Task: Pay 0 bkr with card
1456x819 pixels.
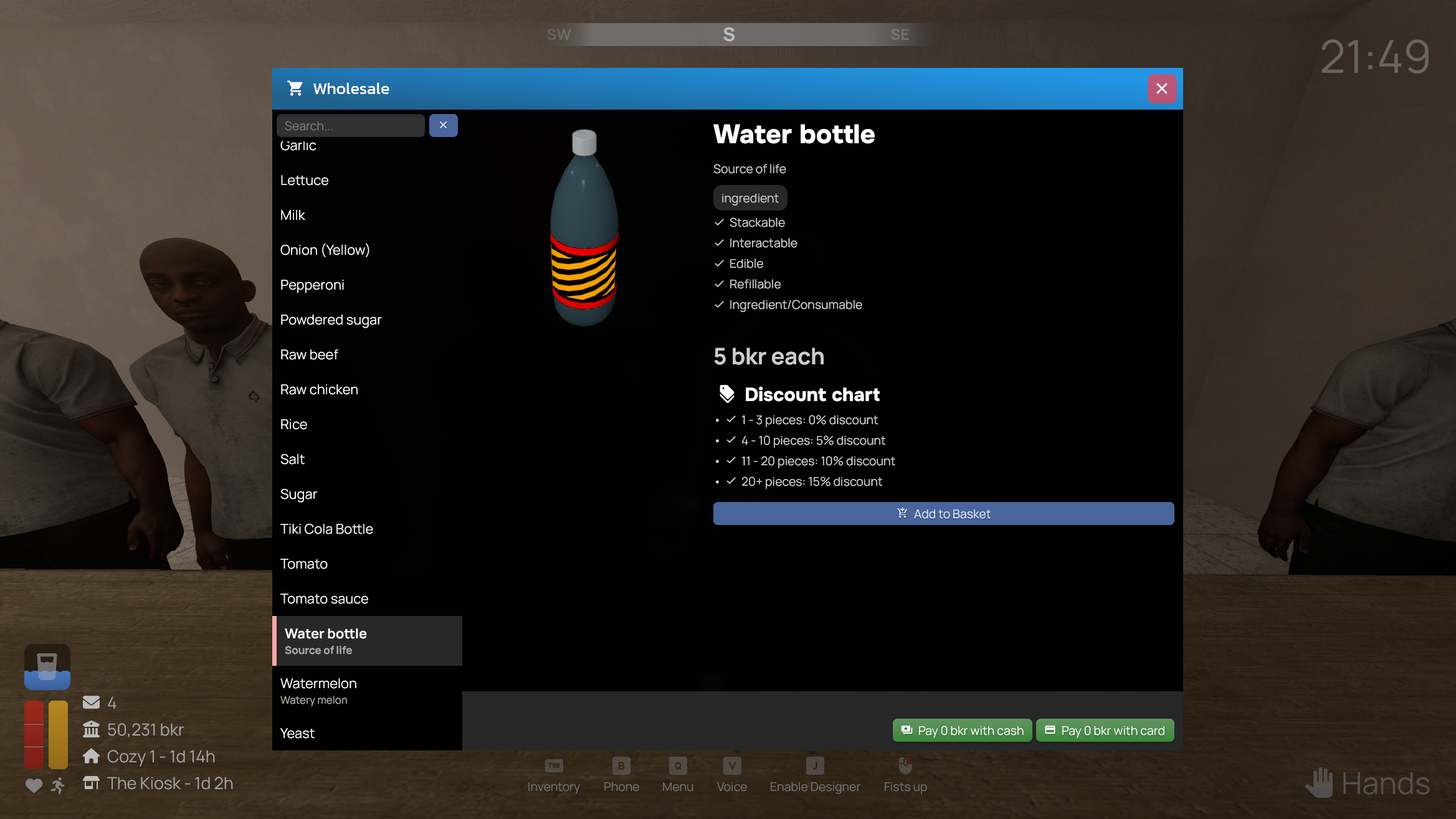Action: [1105, 731]
